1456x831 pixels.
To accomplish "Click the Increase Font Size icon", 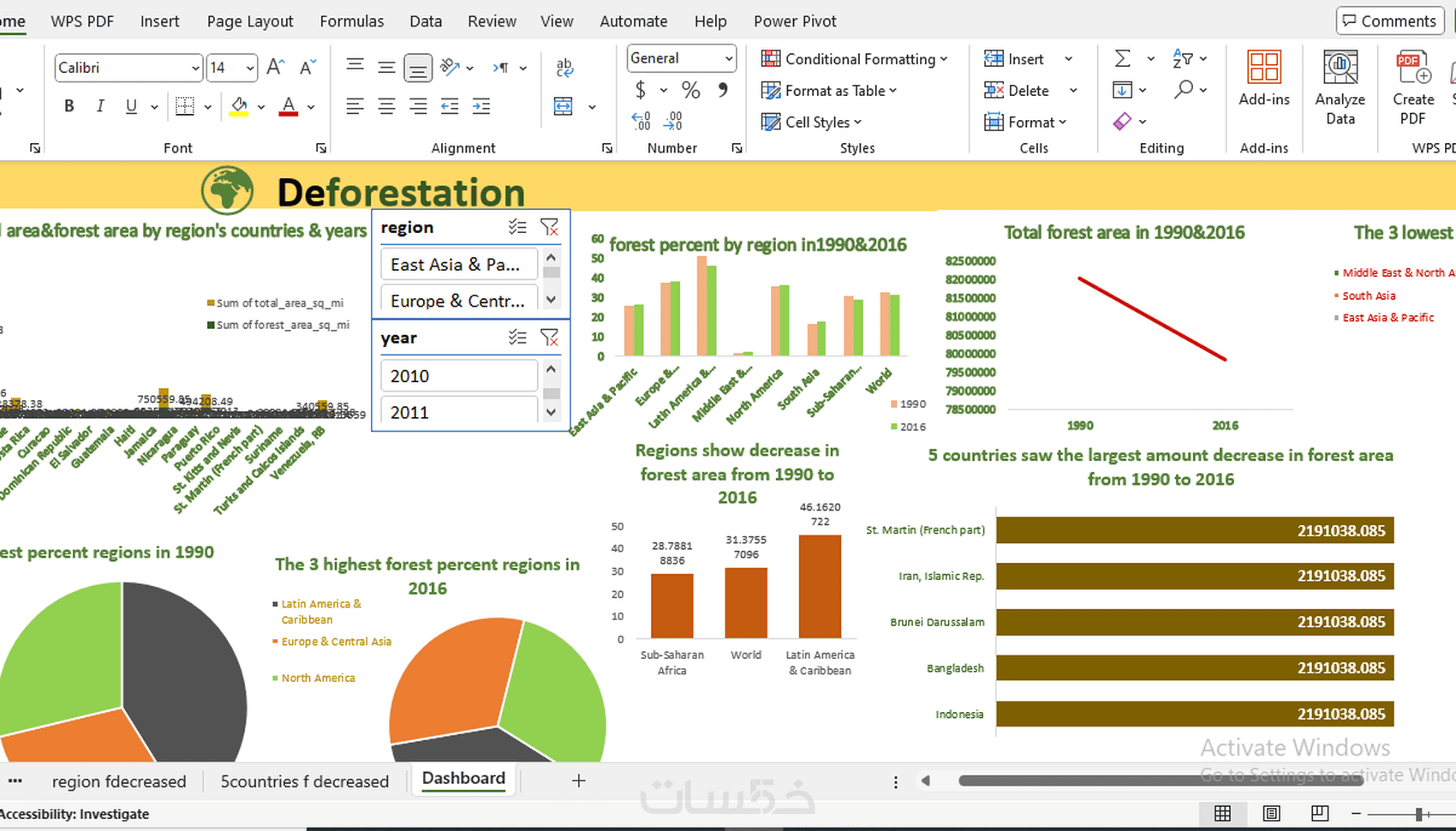I will 276,67.
